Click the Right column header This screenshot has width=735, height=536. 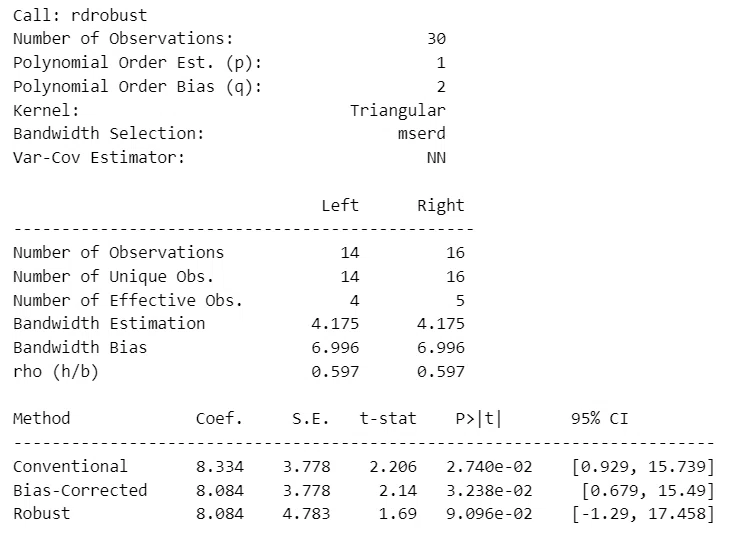coord(441,205)
